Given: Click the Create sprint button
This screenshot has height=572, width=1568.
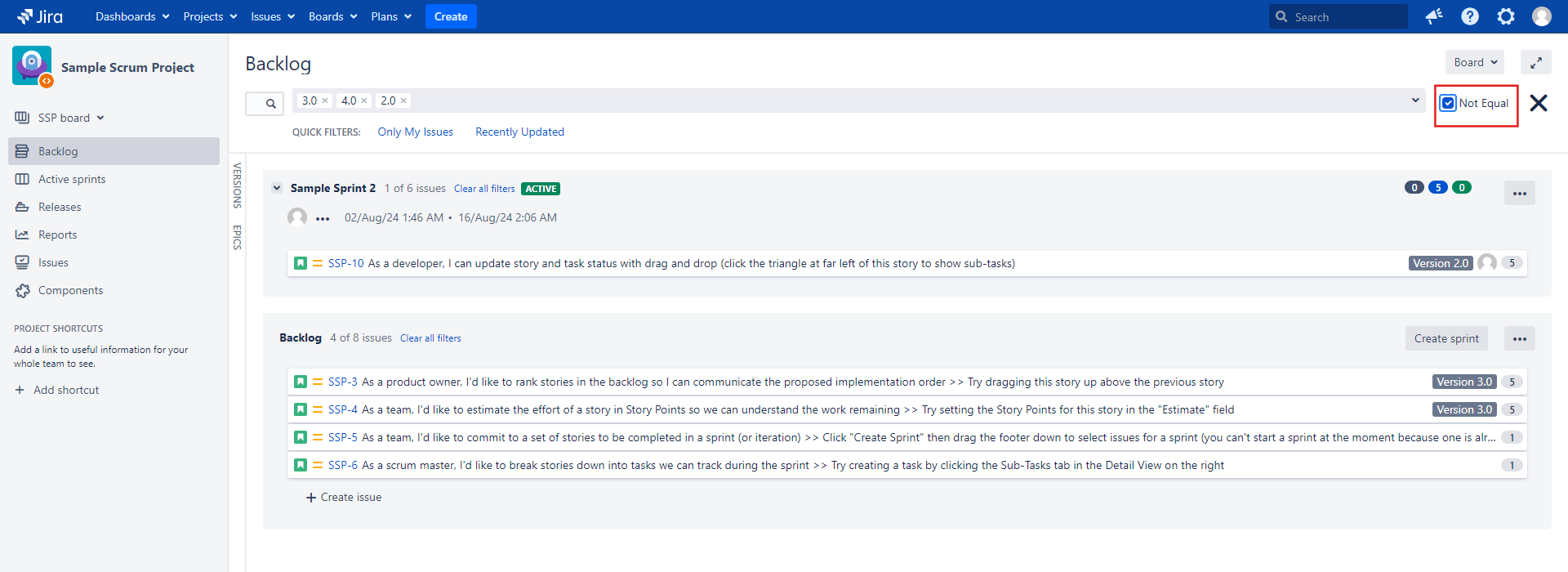Looking at the screenshot, I should pyautogui.click(x=1446, y=338).
